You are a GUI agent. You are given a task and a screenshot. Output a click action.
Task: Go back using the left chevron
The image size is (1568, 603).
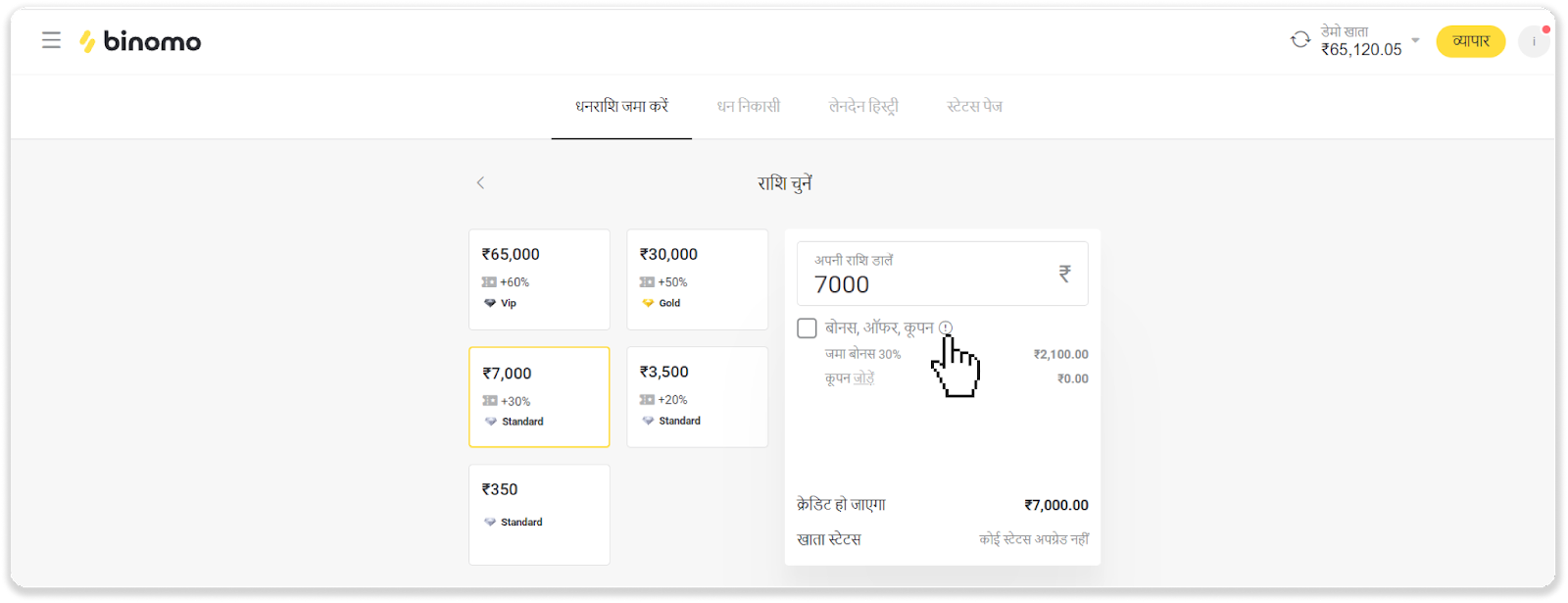point(480,183)
